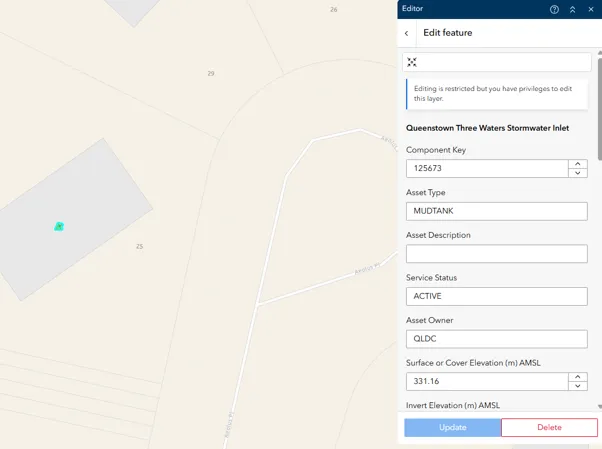
Task: Open the Editor help icon
Action: (554, 10)
